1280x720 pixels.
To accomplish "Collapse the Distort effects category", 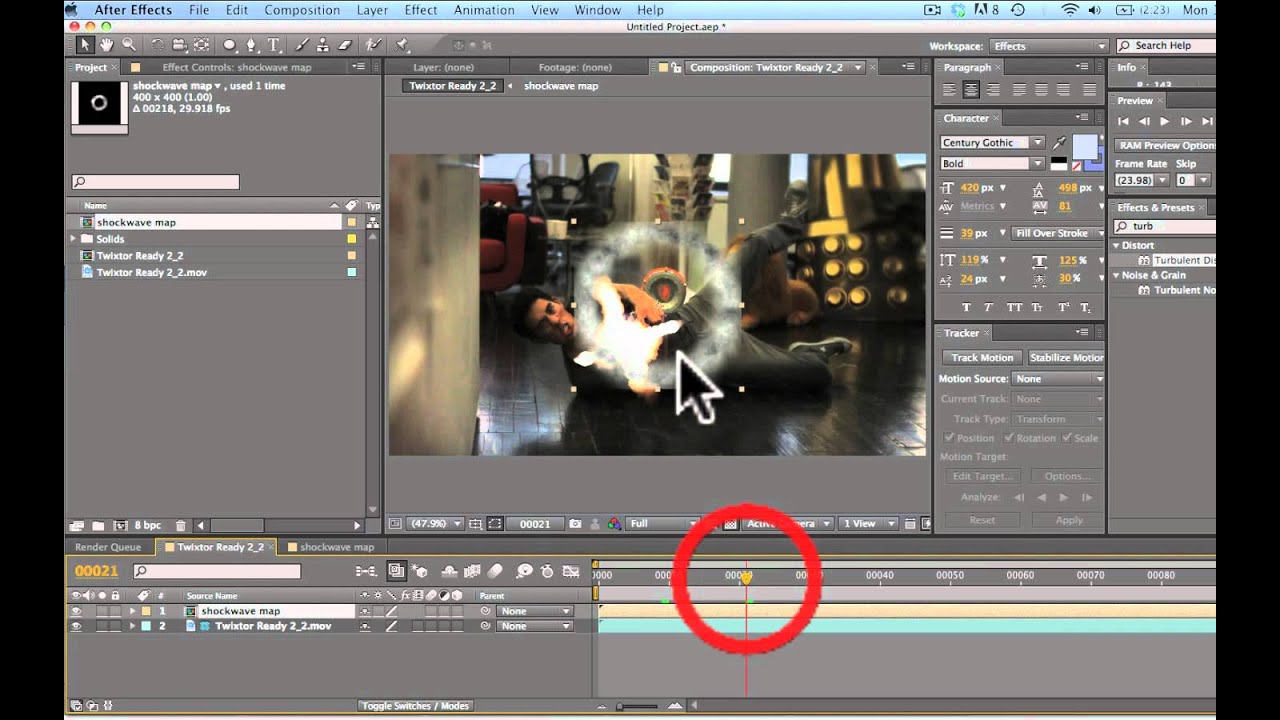I will point(1117,245).
